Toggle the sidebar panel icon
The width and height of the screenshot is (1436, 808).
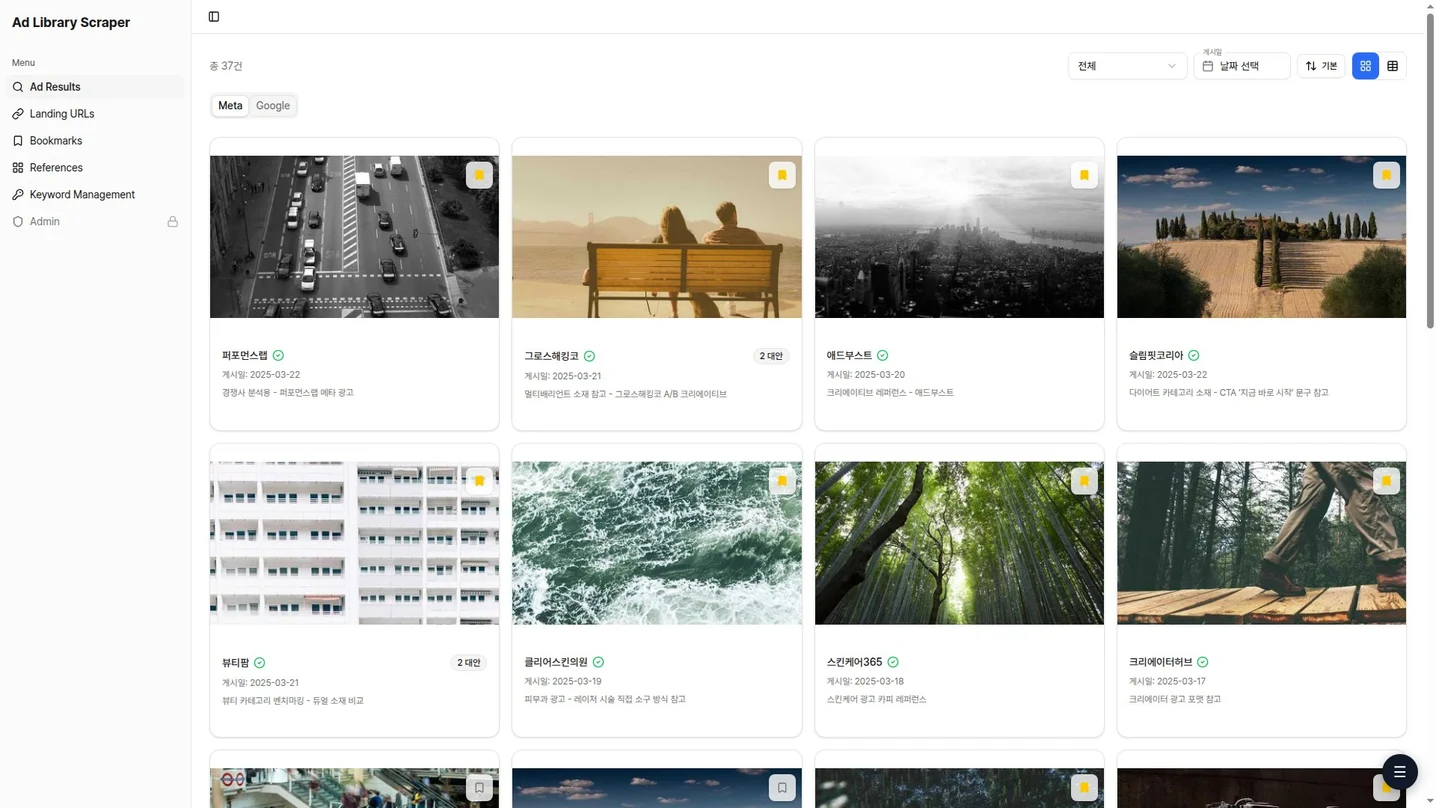tap(214, 17)
